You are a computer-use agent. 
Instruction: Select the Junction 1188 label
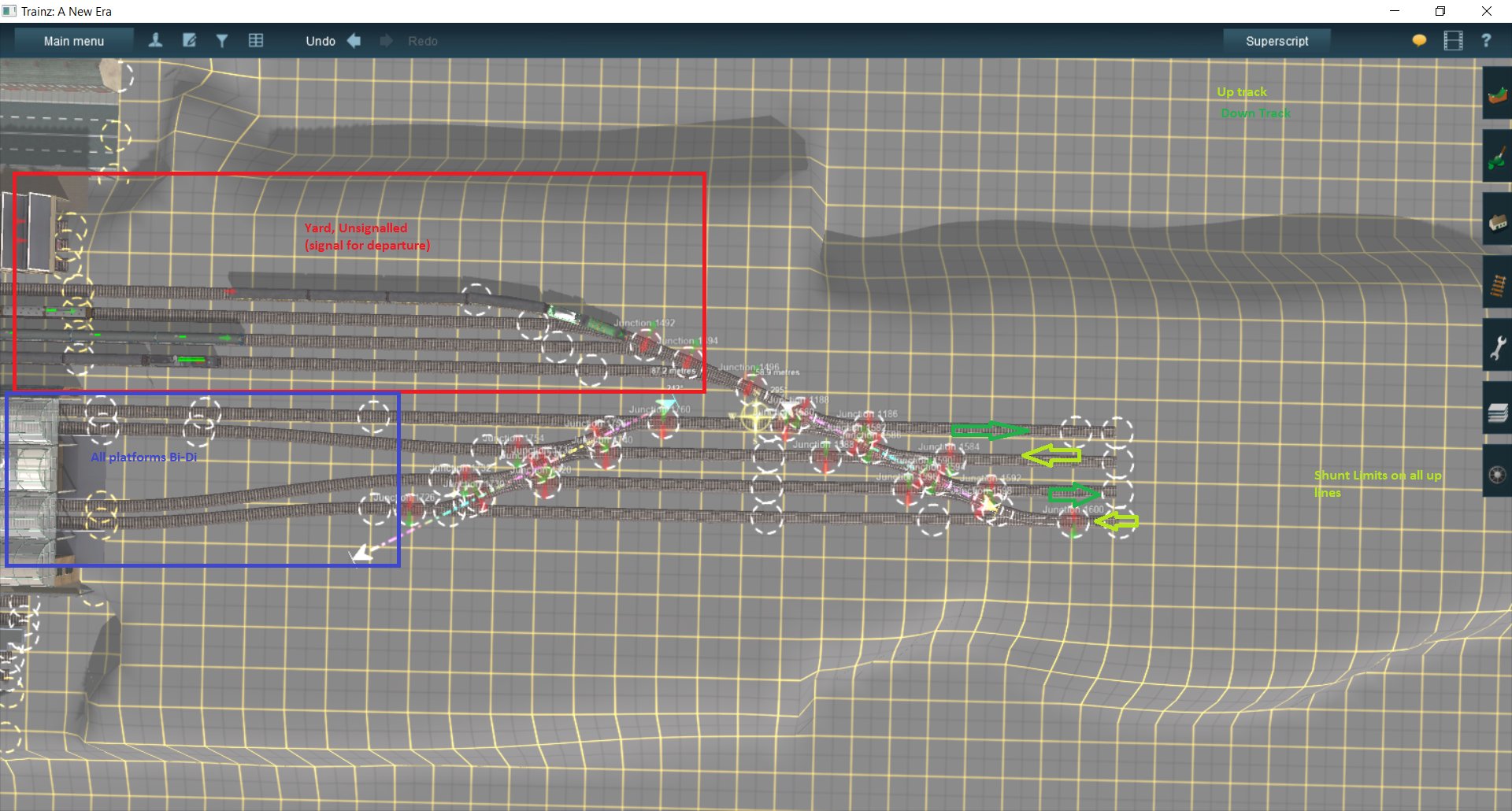799,400
